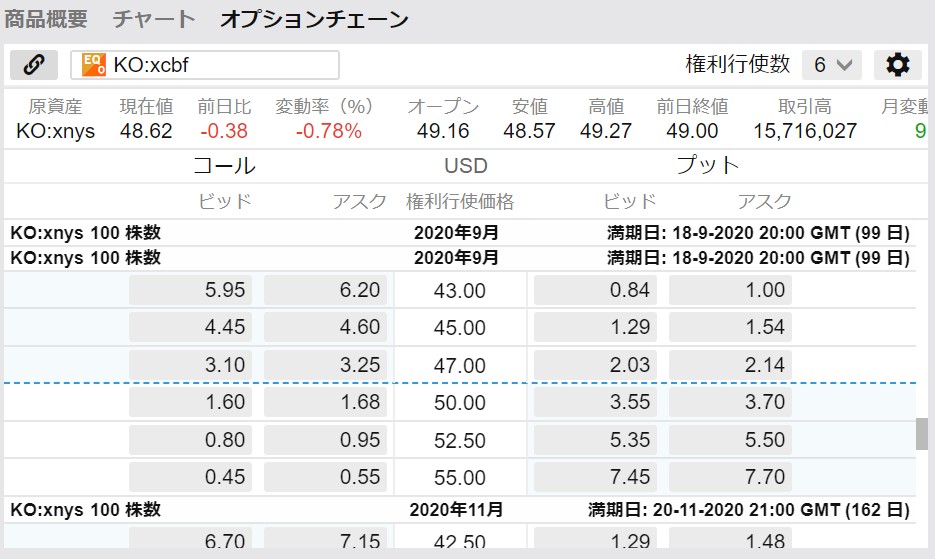Click the 原資産 KO:xnys label

click(55, 131)
